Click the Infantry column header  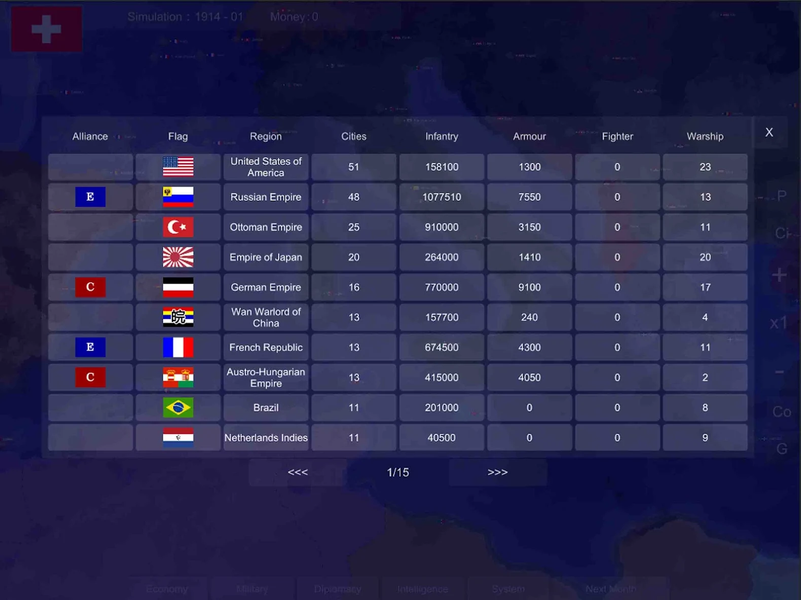pos(441,136)
